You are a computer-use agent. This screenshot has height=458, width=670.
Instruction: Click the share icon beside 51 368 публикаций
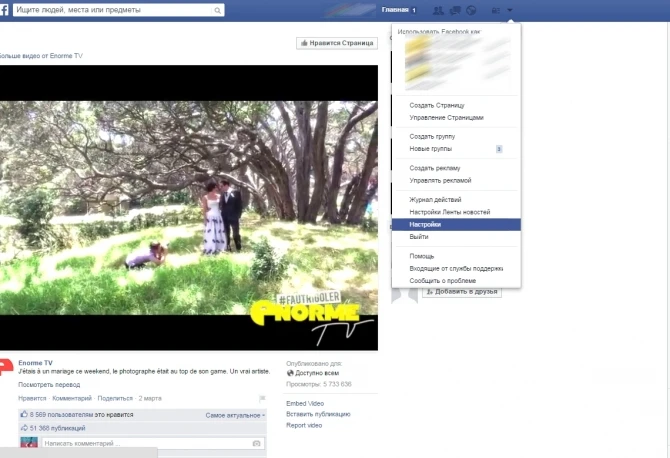24,428
